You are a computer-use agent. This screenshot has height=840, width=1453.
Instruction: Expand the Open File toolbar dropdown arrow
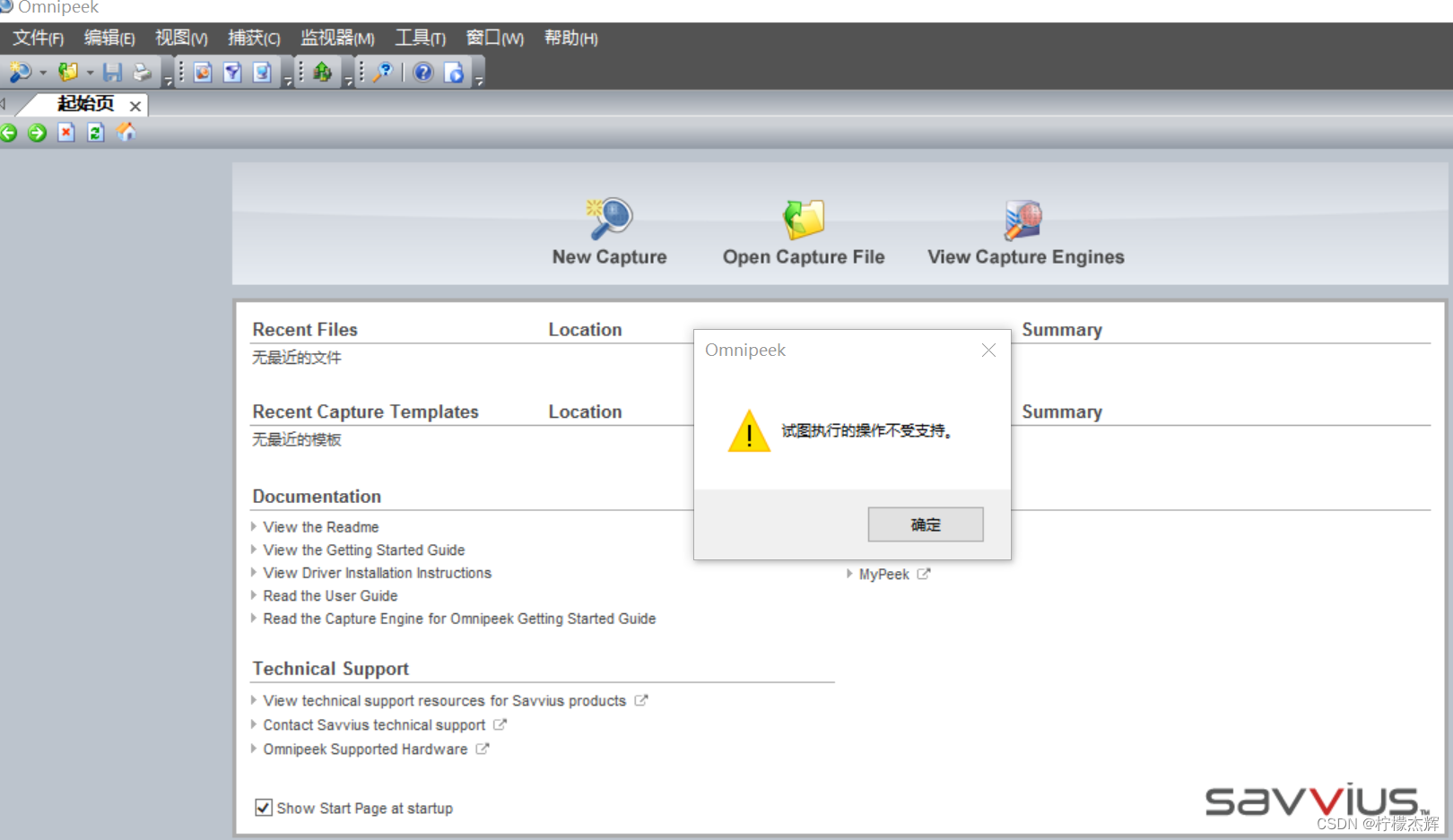[x=90, y=73]
